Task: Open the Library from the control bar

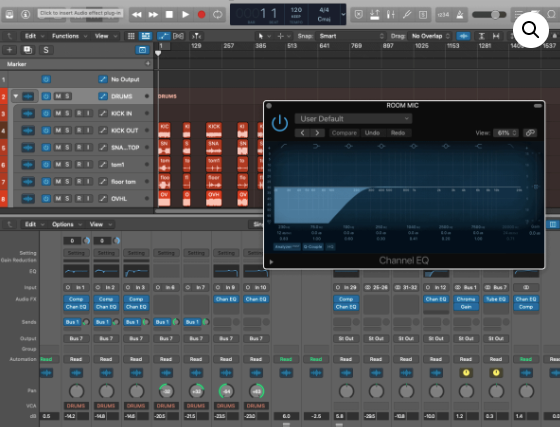Action: click(10, 14)
